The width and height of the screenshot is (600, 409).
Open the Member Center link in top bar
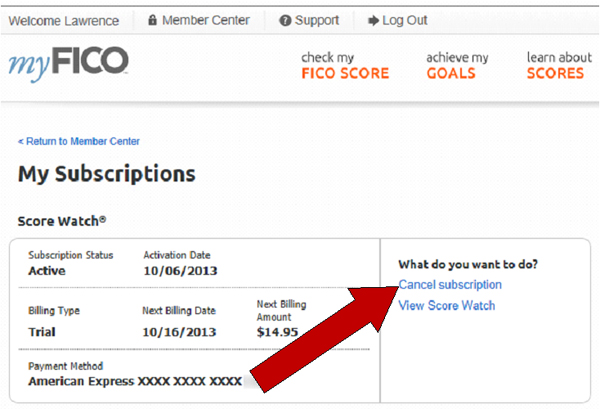(206, 20)
